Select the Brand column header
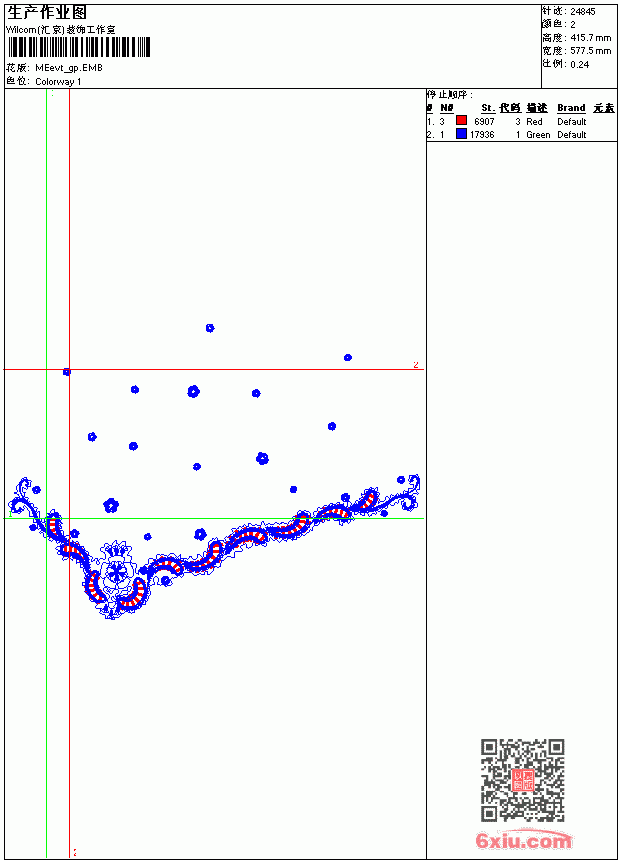This screenshot has width=620, height=860. point(571,108)
